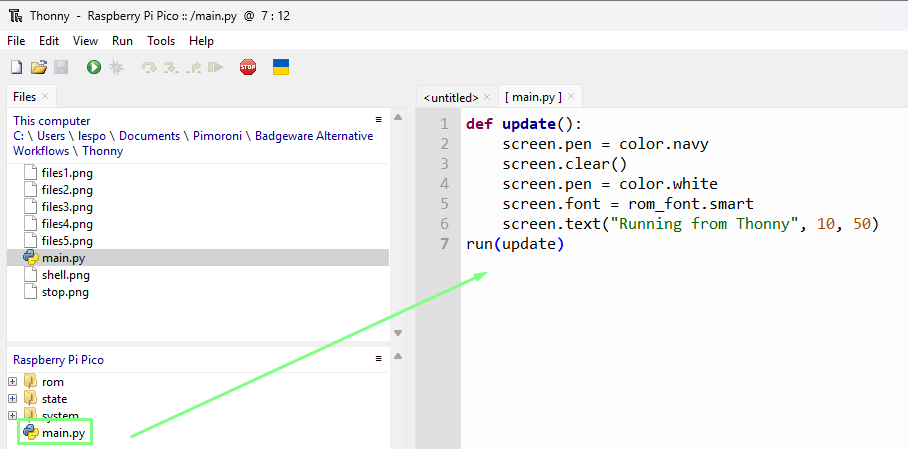The width and height of the screenshot is (908, 449).
Task: Select files5.png in This computer list
Action: [67, 241]
